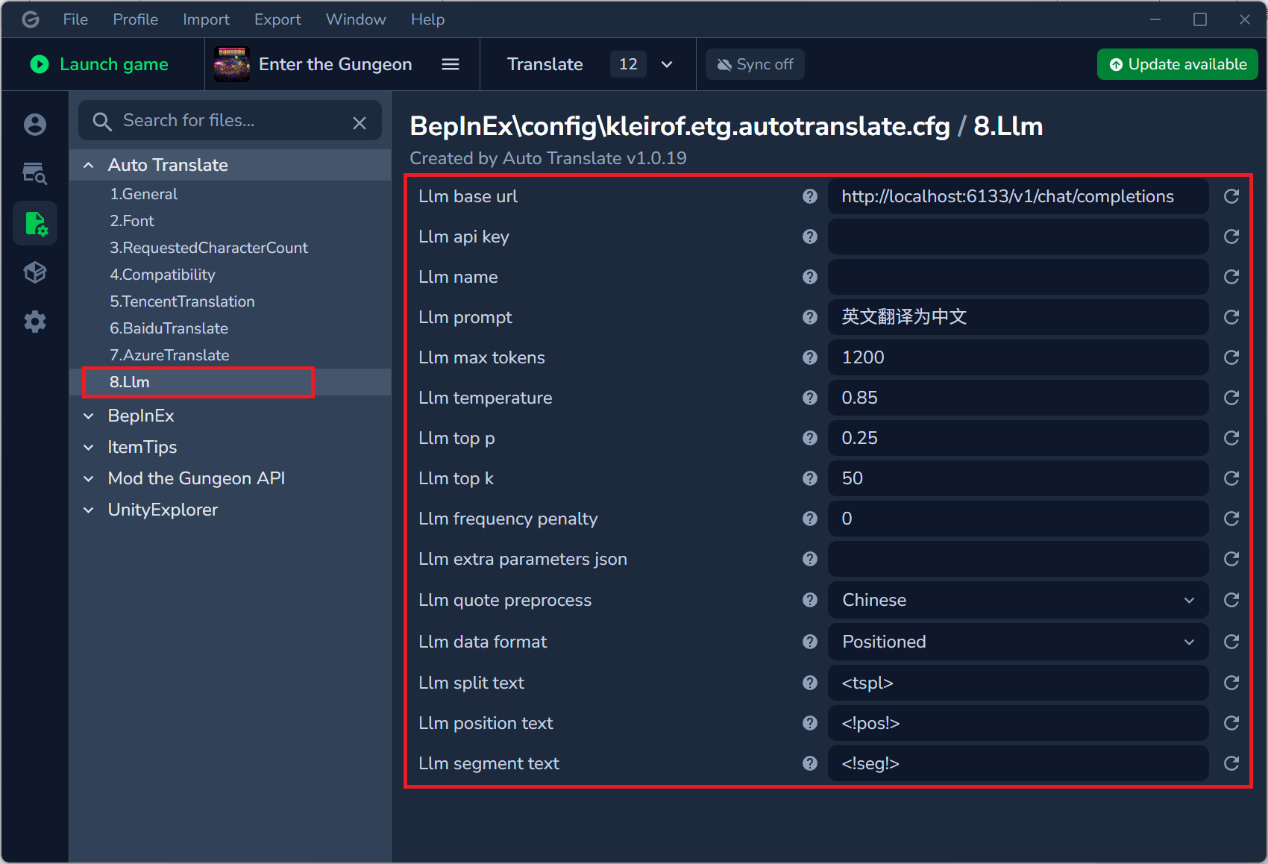
Task: Click the Llm max tokens field
Action: pyautogui.click(x=1018, y=357)
